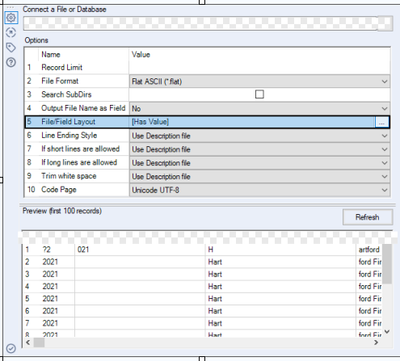Toggle the Search SubDirs checkbox
This screenshot has height=361, width=400.
[x=259, y=94]
